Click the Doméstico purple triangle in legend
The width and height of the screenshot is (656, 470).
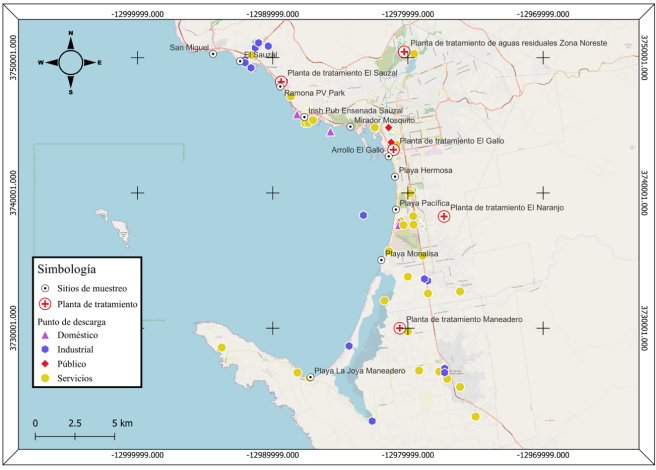coord(44,336)
